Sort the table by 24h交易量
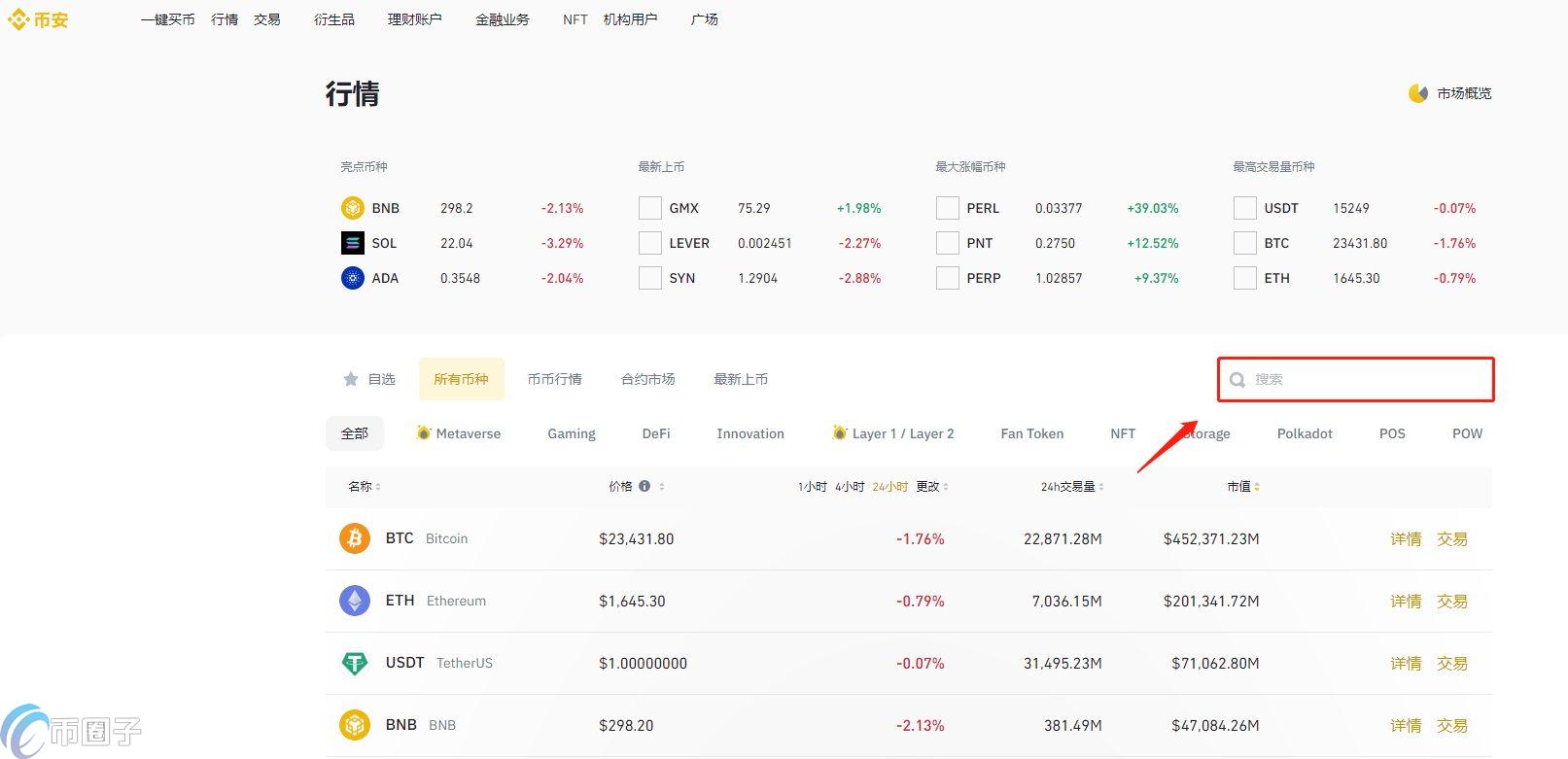Screen dimensions: 1568x759 1072,486
